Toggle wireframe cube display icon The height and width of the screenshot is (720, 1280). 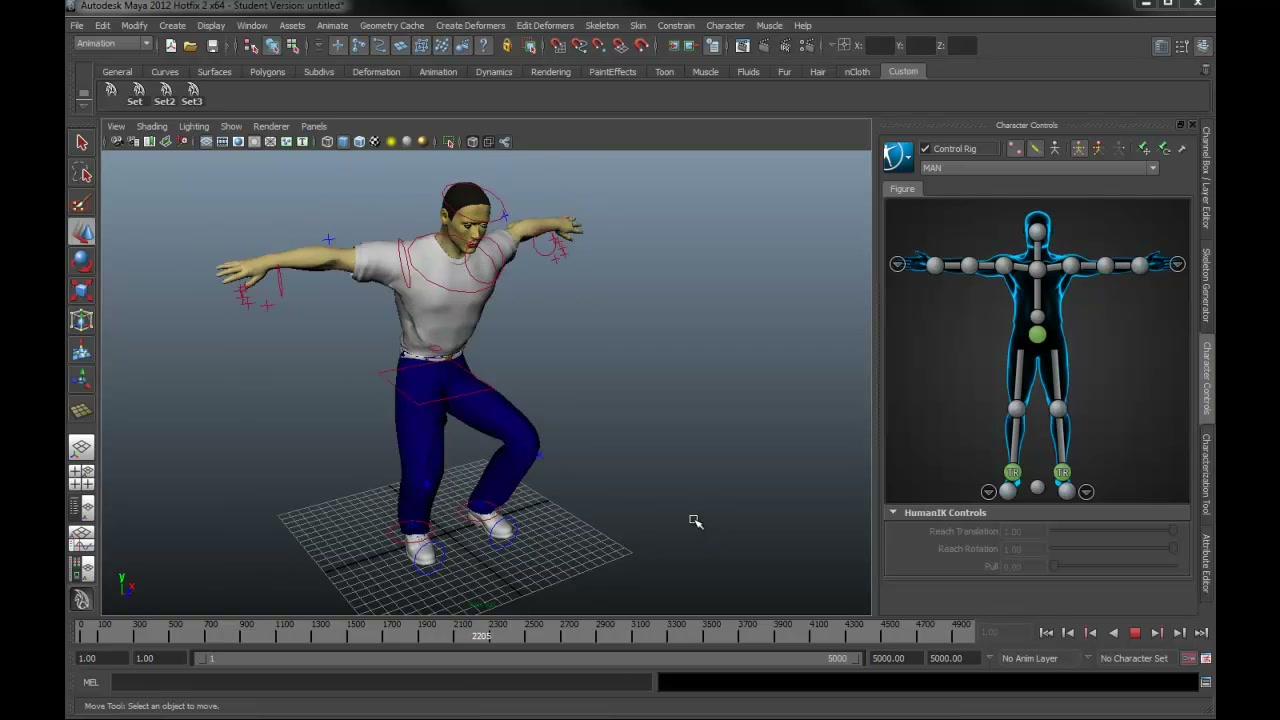click(x=327, y=142)
